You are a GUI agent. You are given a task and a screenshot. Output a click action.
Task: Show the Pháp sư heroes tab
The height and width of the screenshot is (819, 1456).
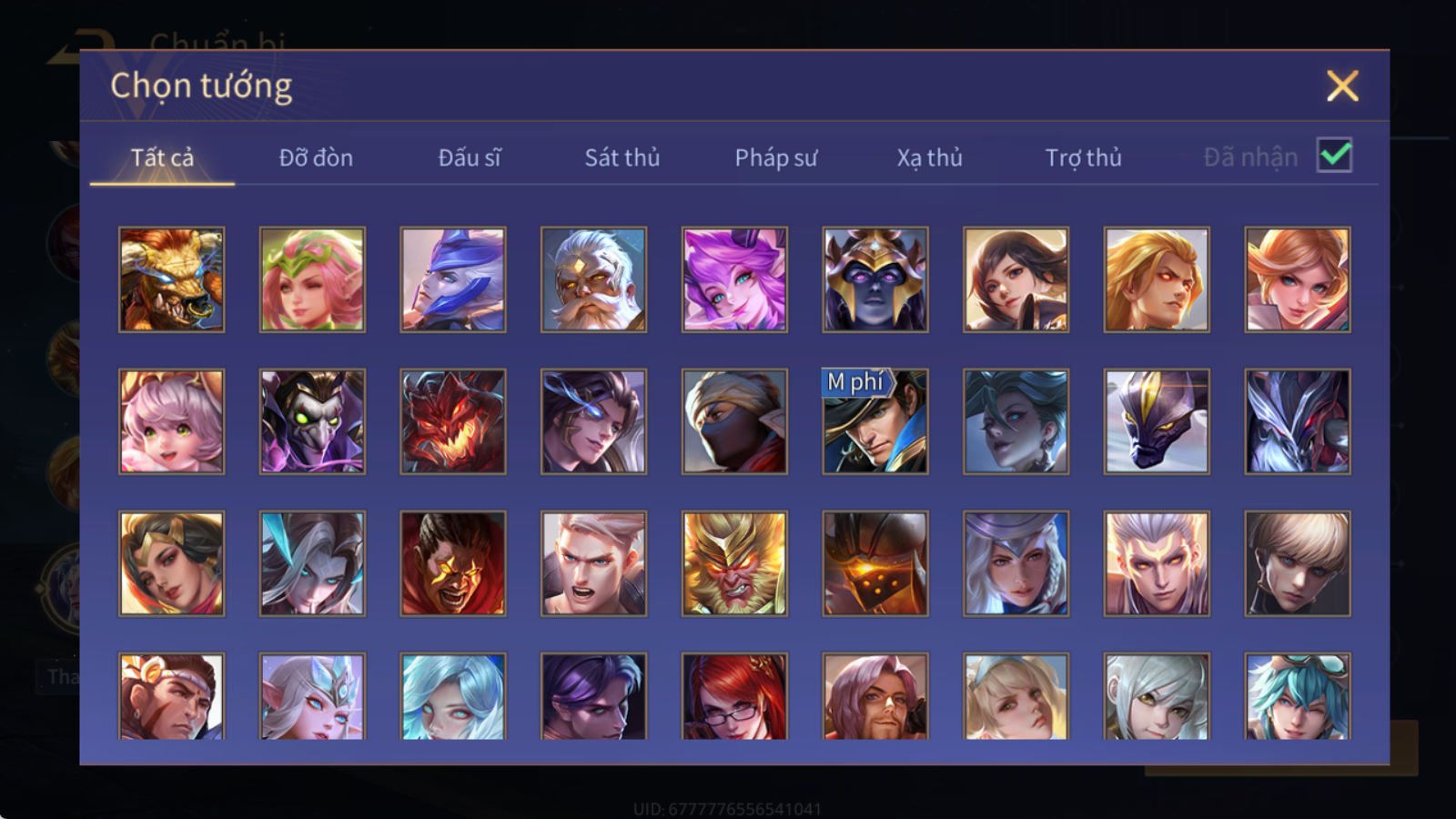tap(776, 157)
